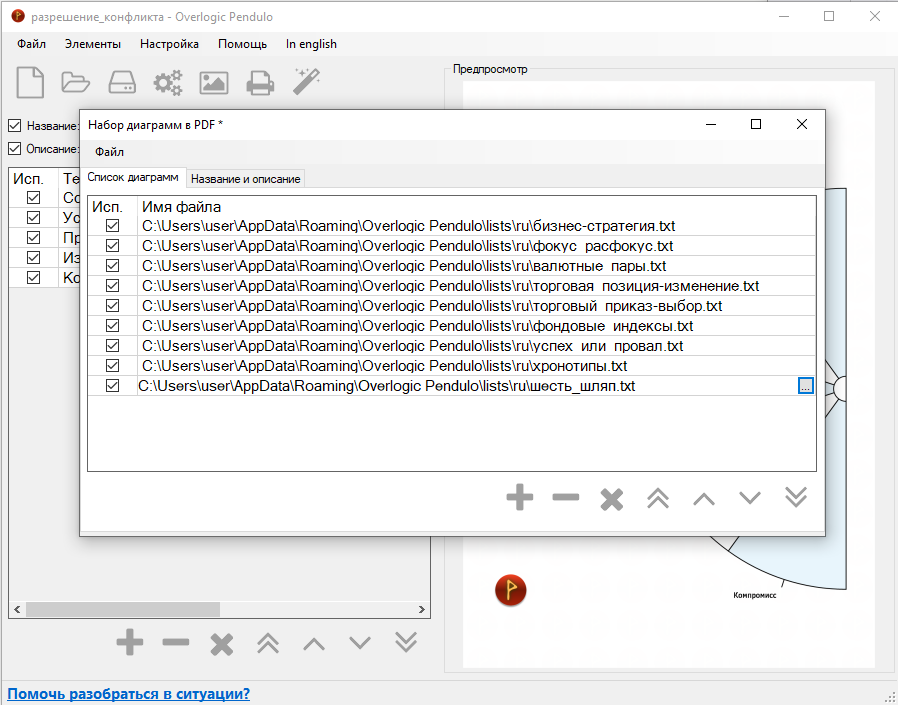898x705 pixels.
Task: Switch language via In english
Action: coord(312,44)
